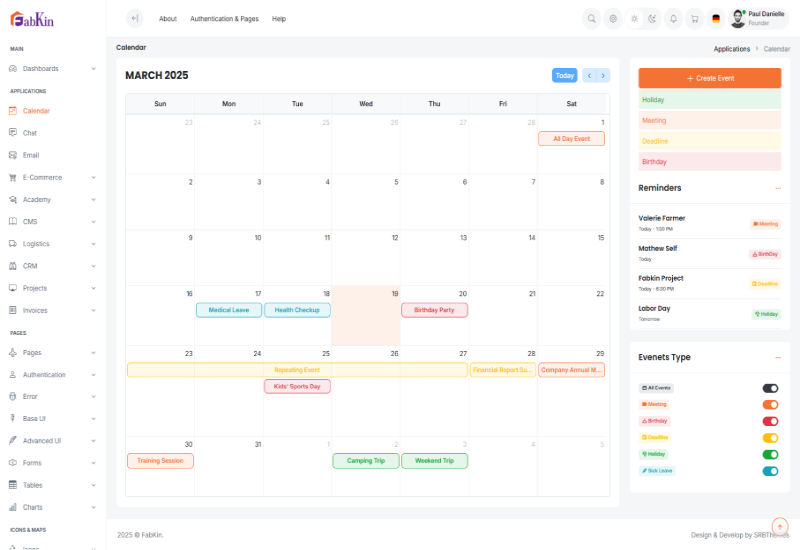Collapse sidebar using the header toggle icon
This screenshot has width=800, height=550.
click(135, 18)
